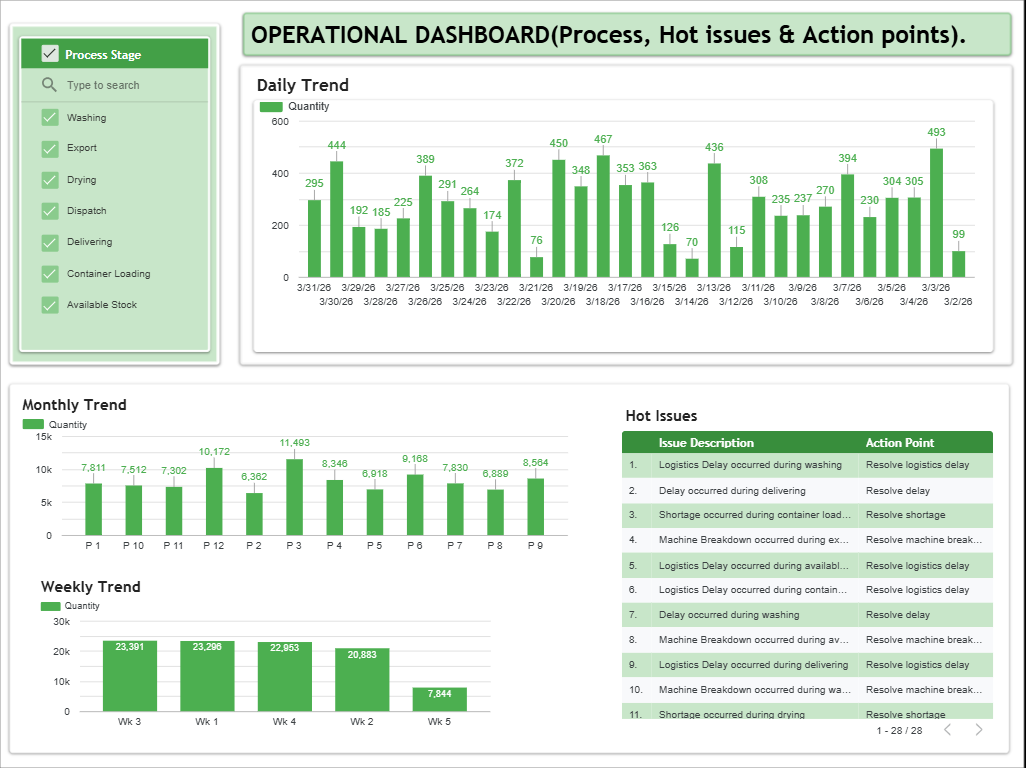
Task: Click the search magnifier icon in the slicer
Action: tap(49, 84)
